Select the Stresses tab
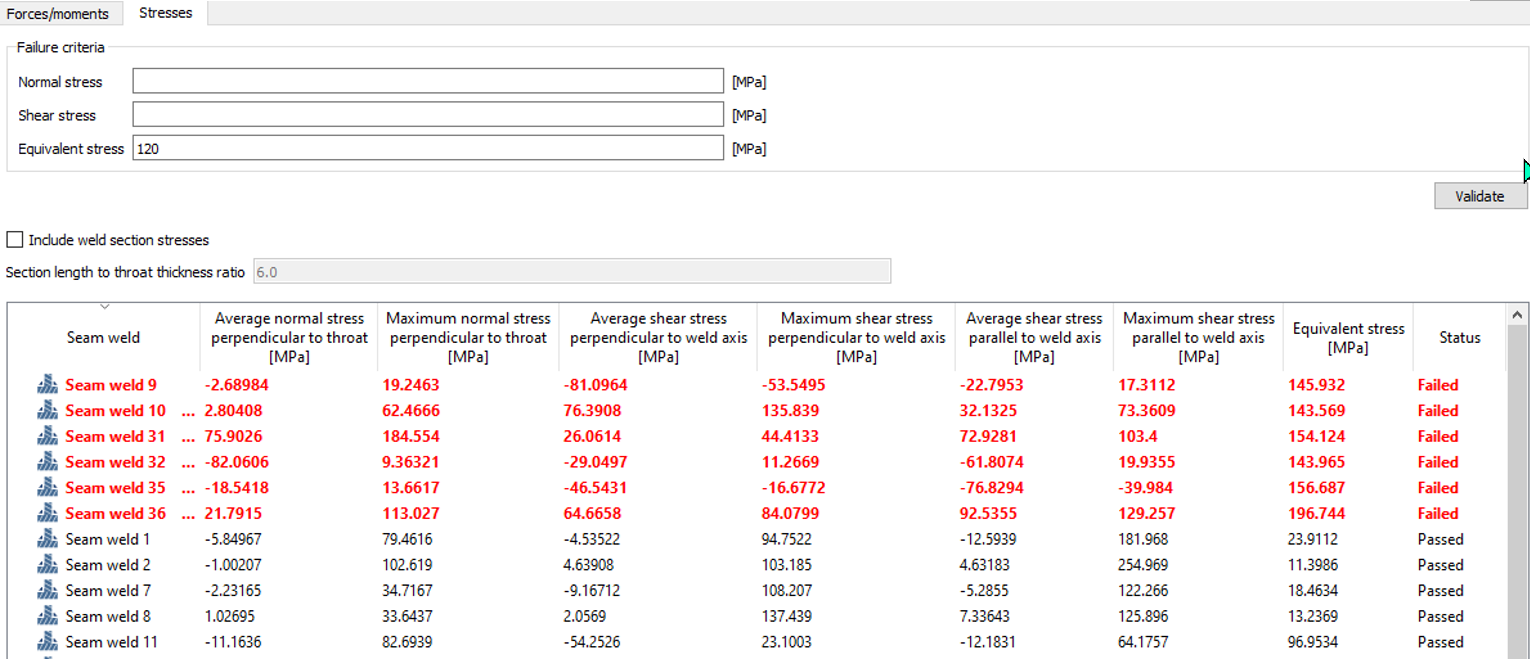The width and height of the screenshot is (1530, 659). tap(166, 13)
